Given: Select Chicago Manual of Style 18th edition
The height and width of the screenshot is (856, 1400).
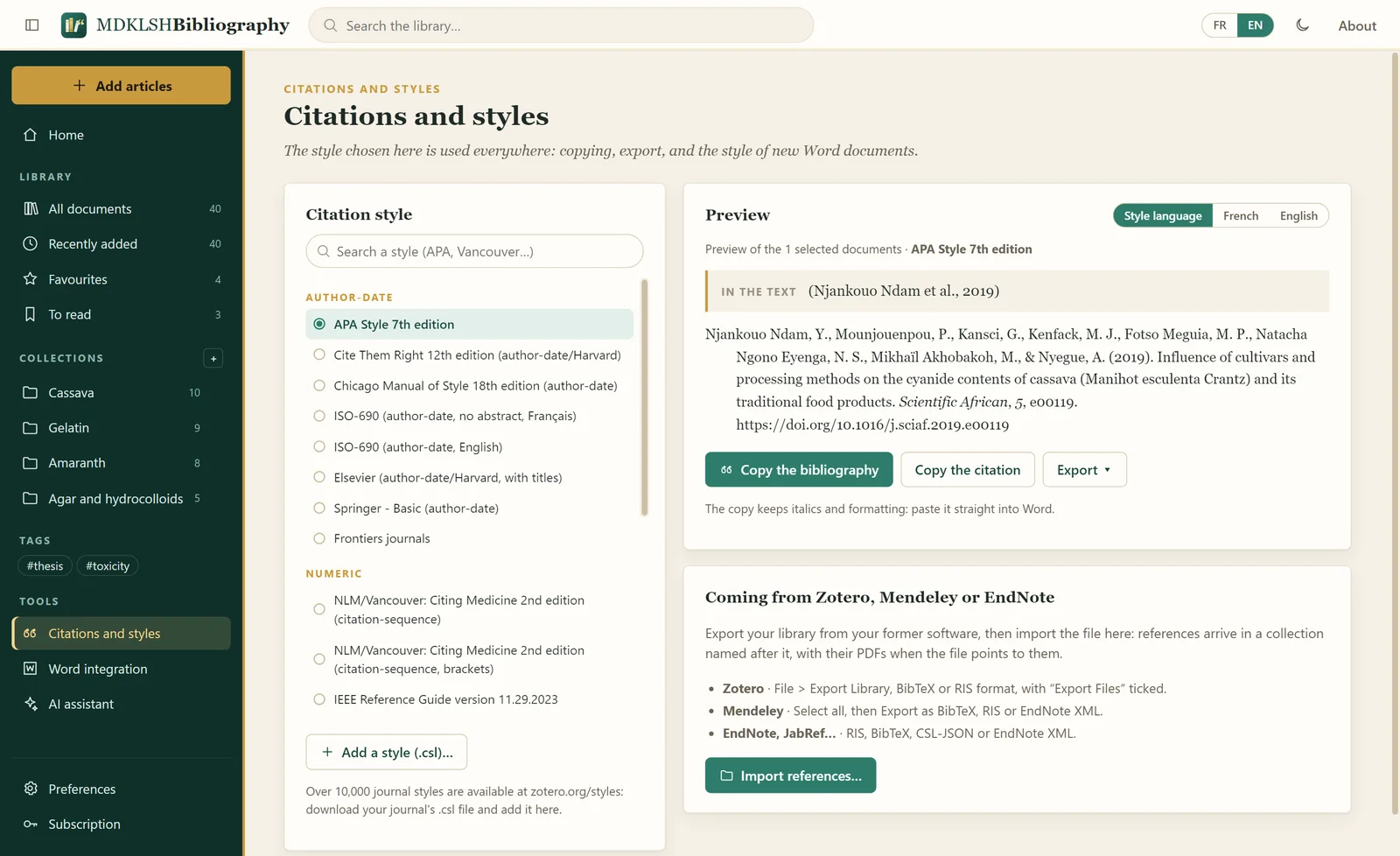Looking at the screenshot, I should coord(469,385).
